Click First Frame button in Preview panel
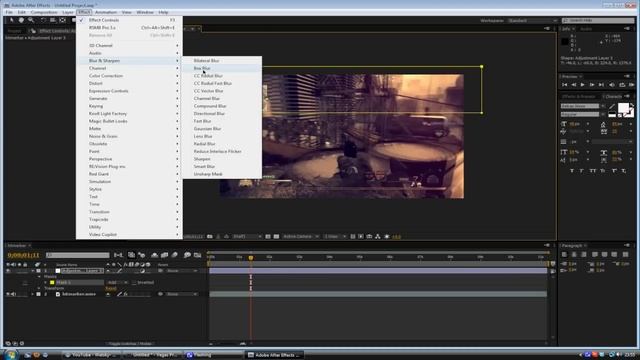Screen dimensions: 640x360 coord(564,85)
